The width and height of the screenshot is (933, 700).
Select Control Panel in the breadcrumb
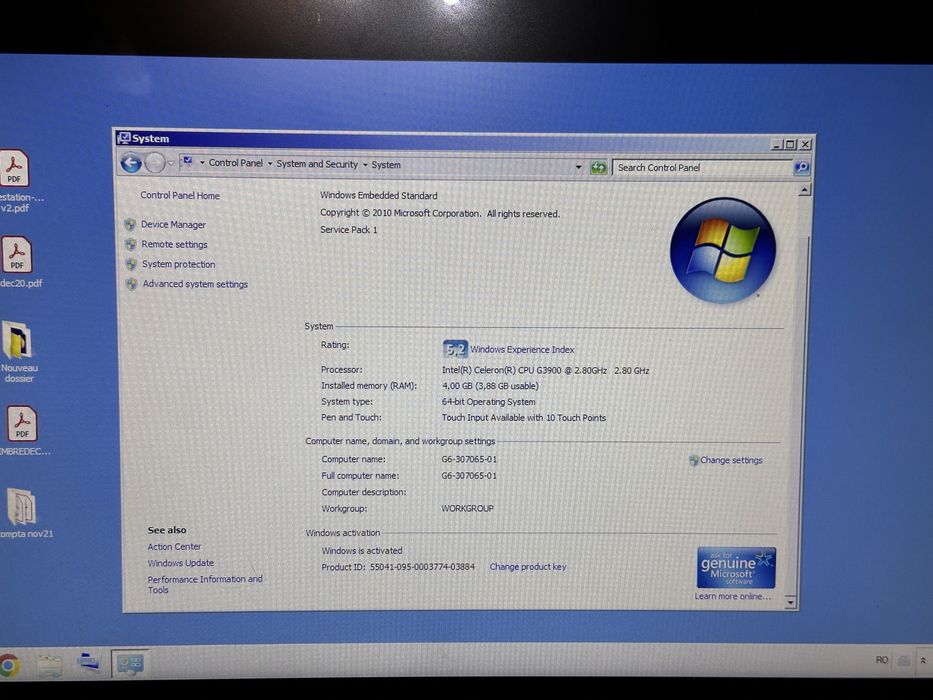coord(235,162)
